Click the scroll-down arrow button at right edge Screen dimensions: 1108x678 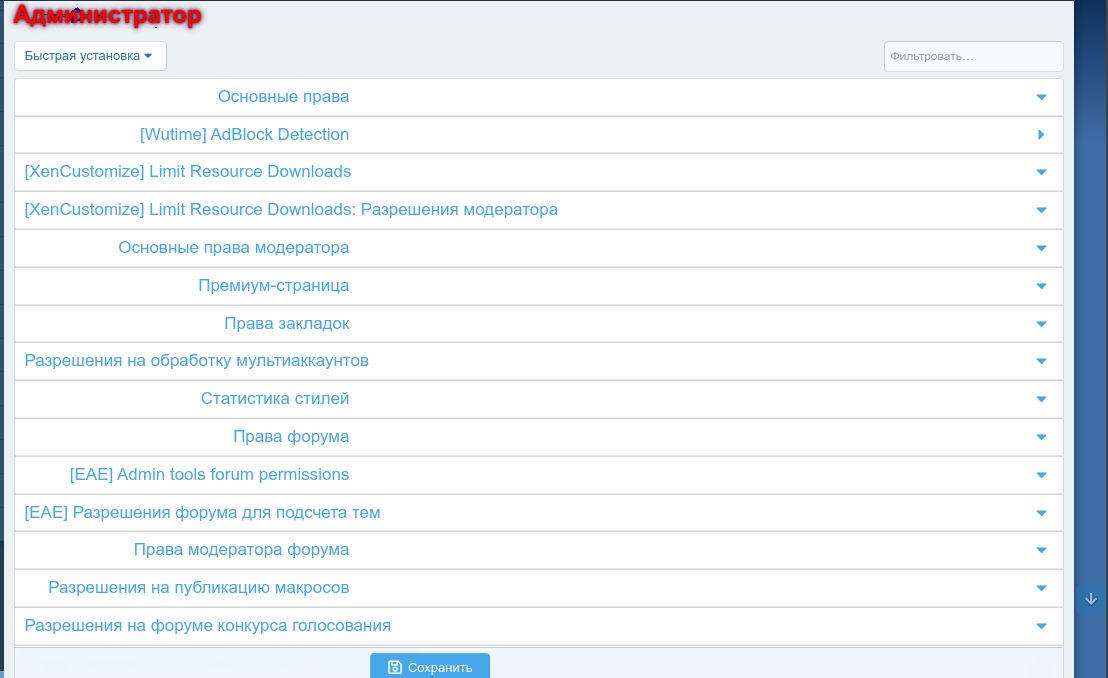tap(1091, 599)
